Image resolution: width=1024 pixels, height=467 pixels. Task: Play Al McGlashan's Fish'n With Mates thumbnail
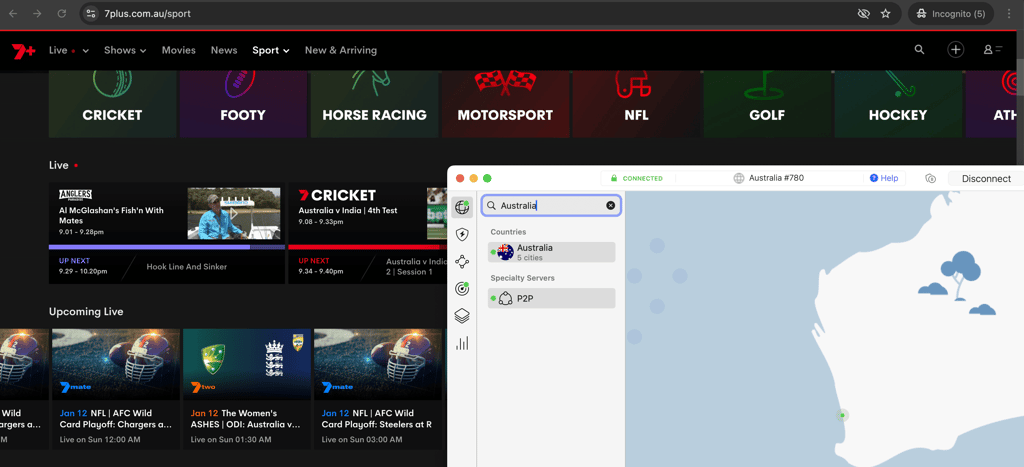coord(234,214)
